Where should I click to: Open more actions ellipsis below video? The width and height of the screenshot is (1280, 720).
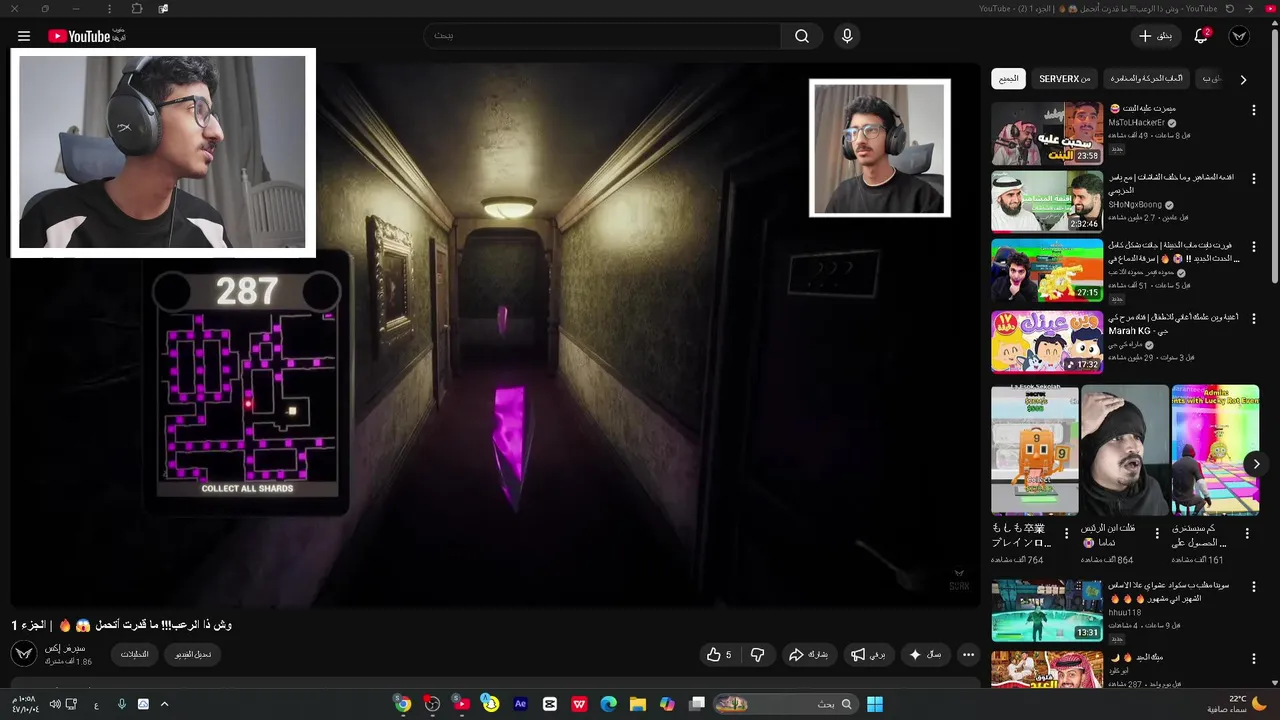pyautogui.click(x=968, y=655)
